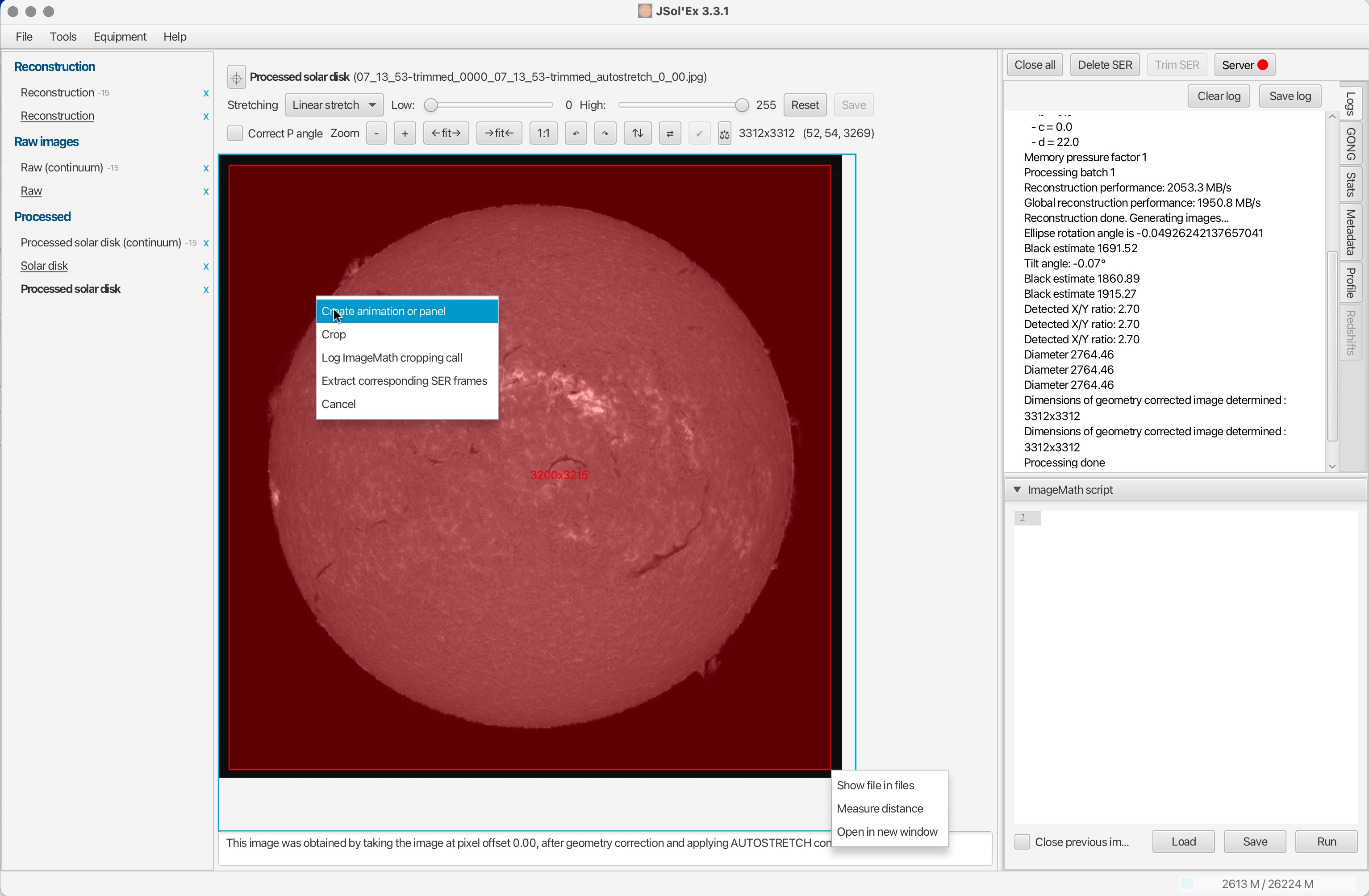This screenshot has width=1369, height=896.
Task: Collapse the ImageMath script section
Action: coord(1017,490)
